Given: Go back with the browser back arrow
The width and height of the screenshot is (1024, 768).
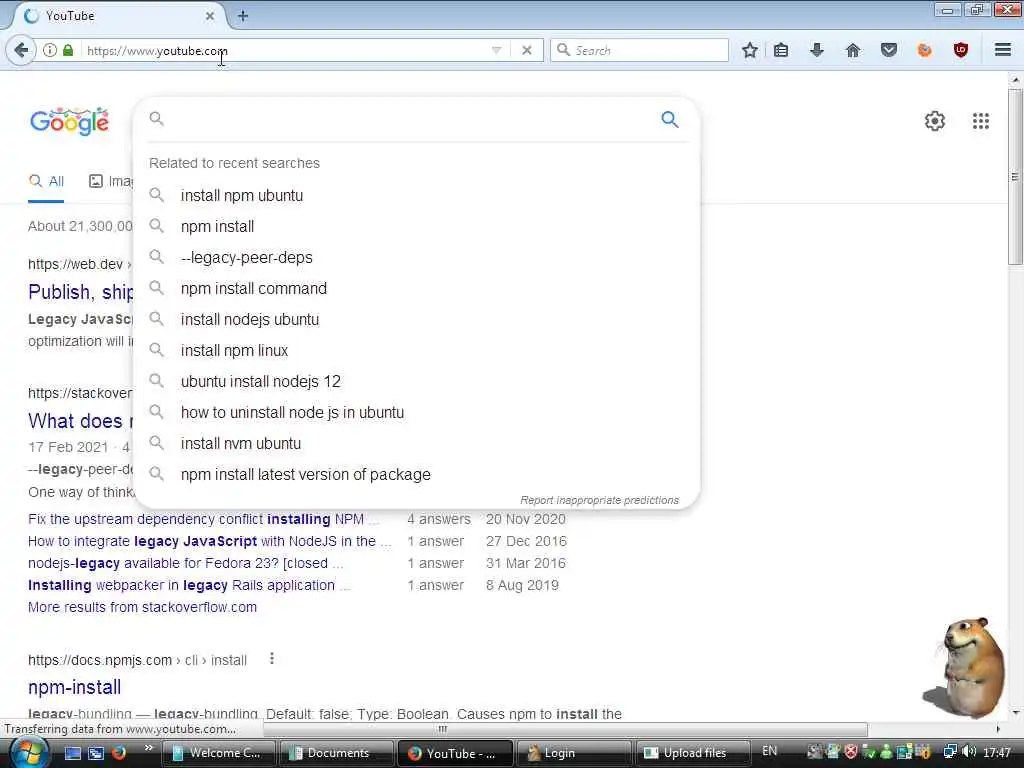Looking at the screenshot, I should tap(21, 50).
